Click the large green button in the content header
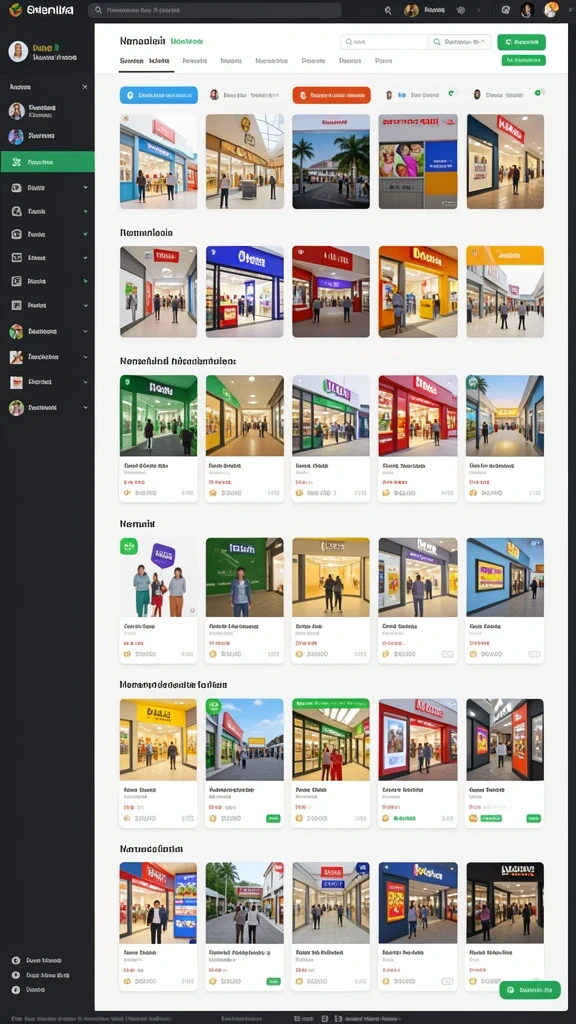Image resolution: width=576 pixels, height=1024 pixels. tap(521, 42)
